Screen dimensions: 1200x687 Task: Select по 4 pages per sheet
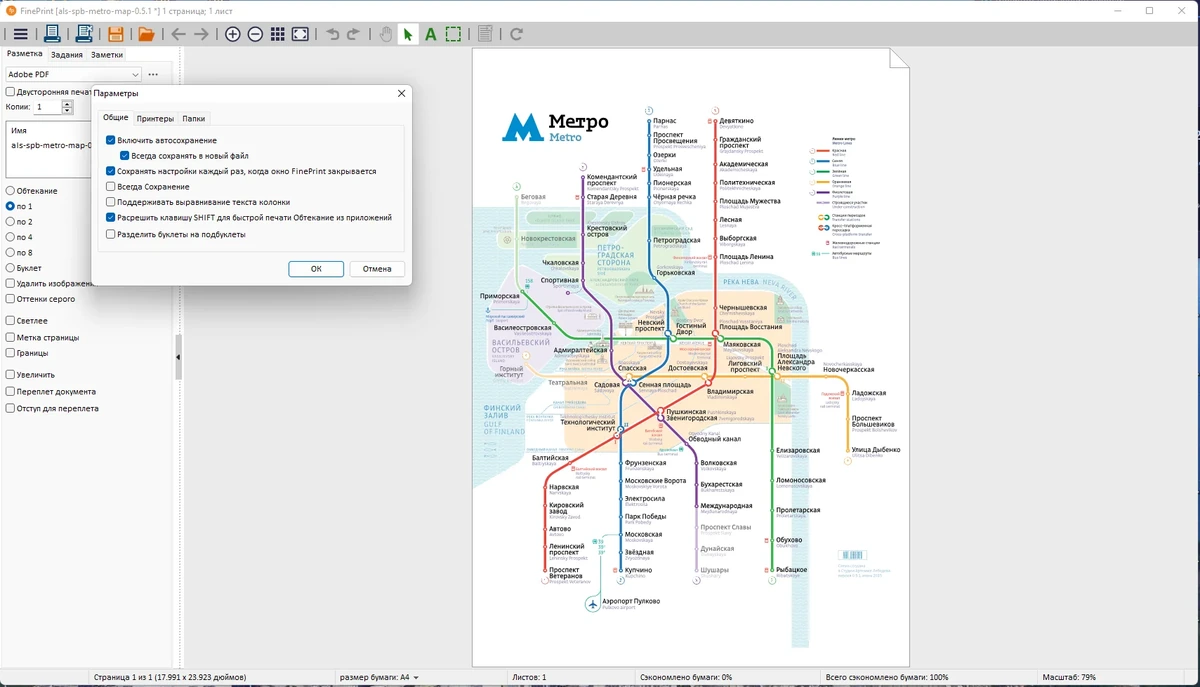point(10,237)
